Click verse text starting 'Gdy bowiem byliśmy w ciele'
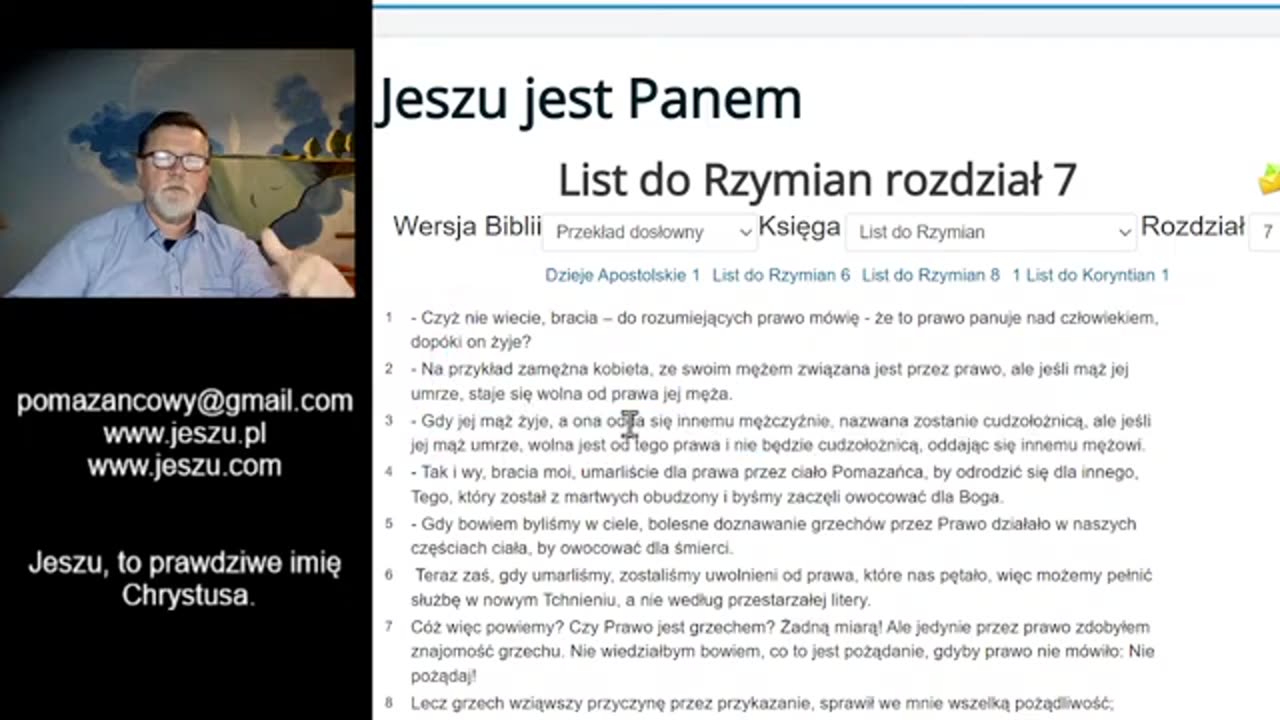The height and width of the screenshot is (720, 1280). (773, 536)
